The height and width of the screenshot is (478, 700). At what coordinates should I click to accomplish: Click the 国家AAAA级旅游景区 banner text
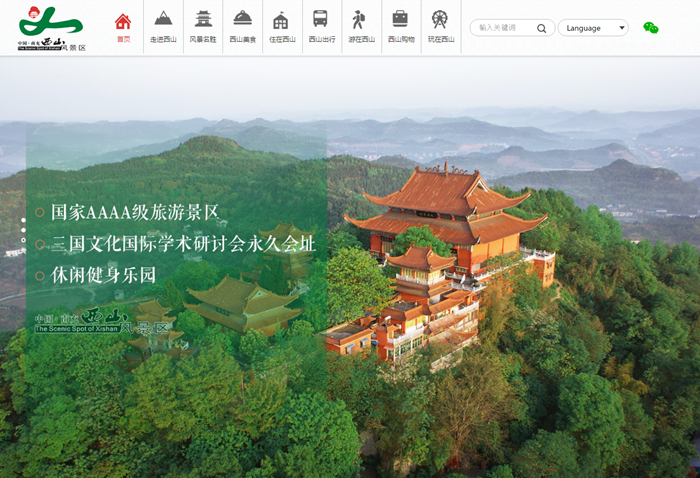(x=134, y=212)
